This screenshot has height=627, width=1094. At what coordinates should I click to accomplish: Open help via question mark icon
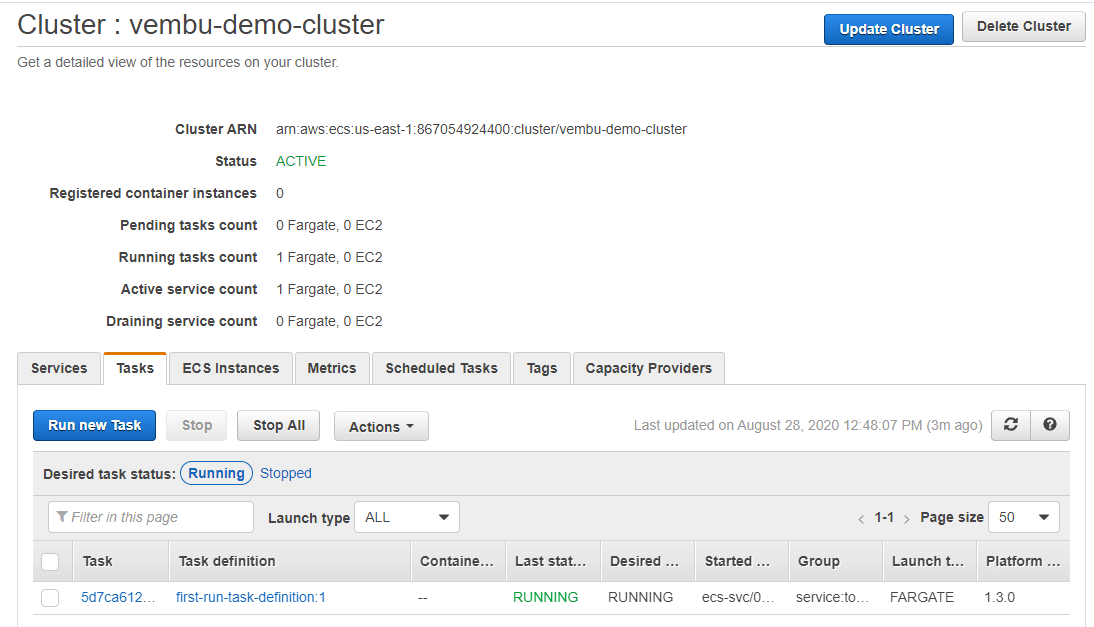point(1049,425)
